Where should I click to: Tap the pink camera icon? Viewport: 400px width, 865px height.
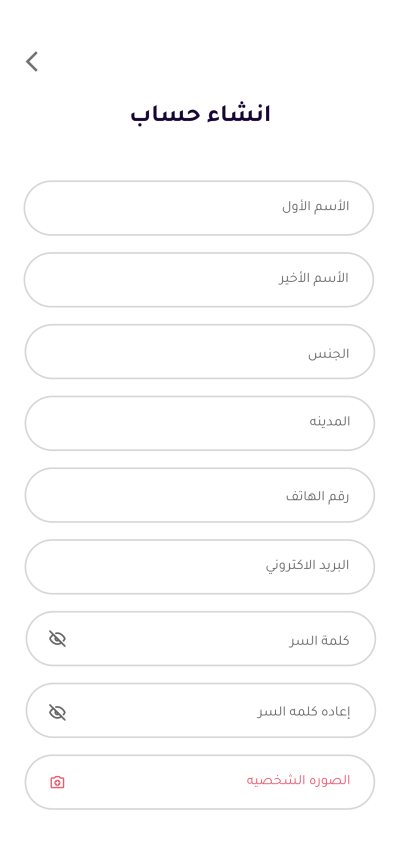(57, 782)
